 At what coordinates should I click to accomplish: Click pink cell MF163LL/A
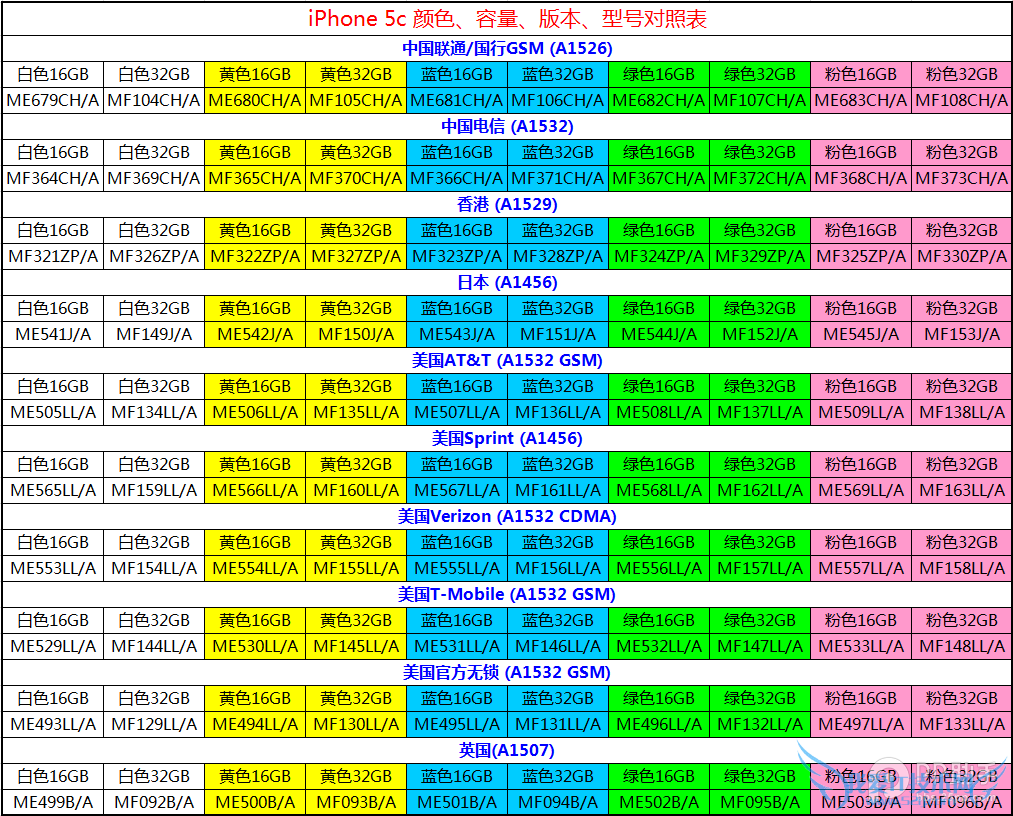962,490
